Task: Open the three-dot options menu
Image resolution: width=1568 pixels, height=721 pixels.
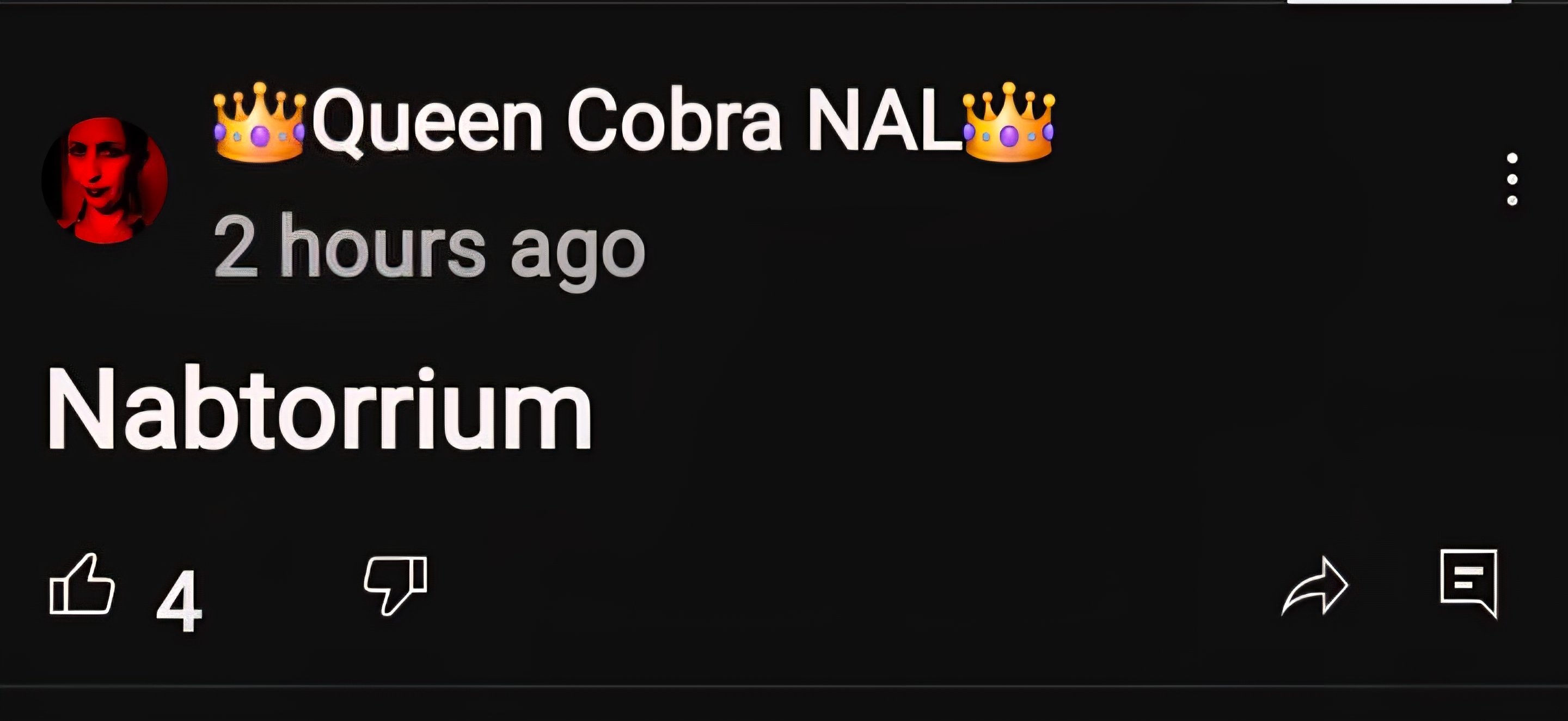Action: [1512, 179]
